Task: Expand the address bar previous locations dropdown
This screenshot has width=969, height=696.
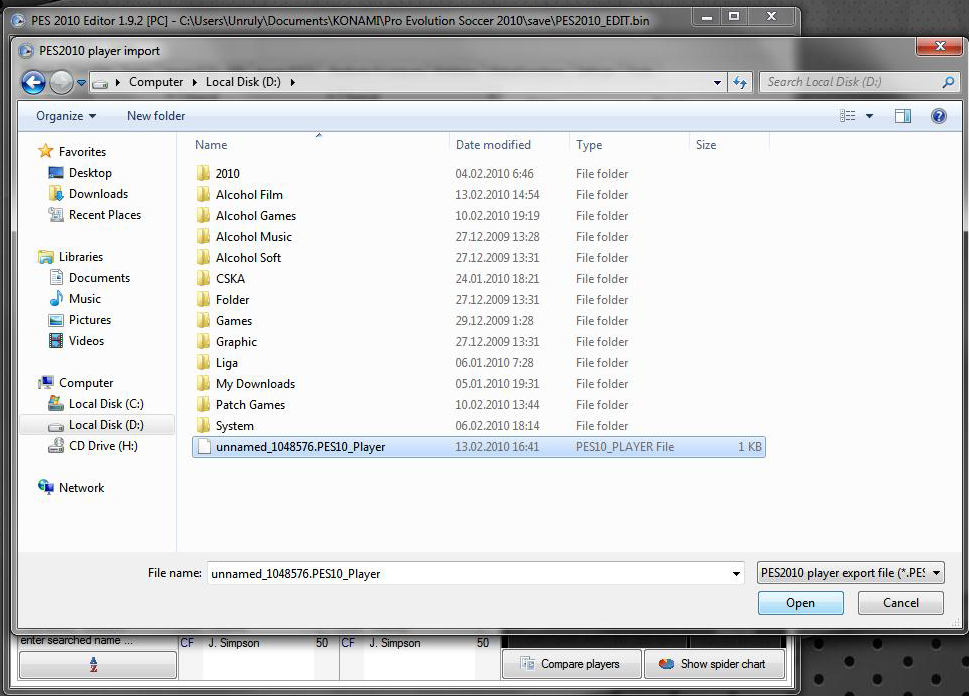Action: [x=717, y=82]
